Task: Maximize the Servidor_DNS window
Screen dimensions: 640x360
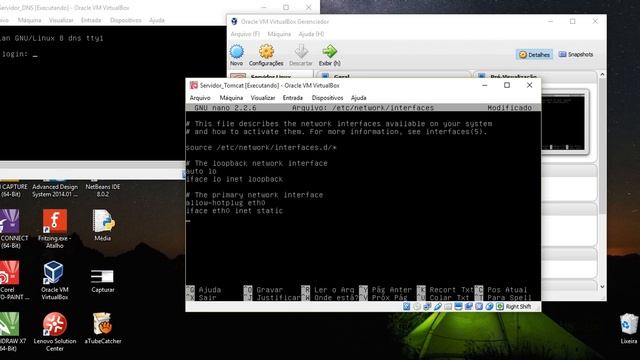Action: tap(286, 7)
